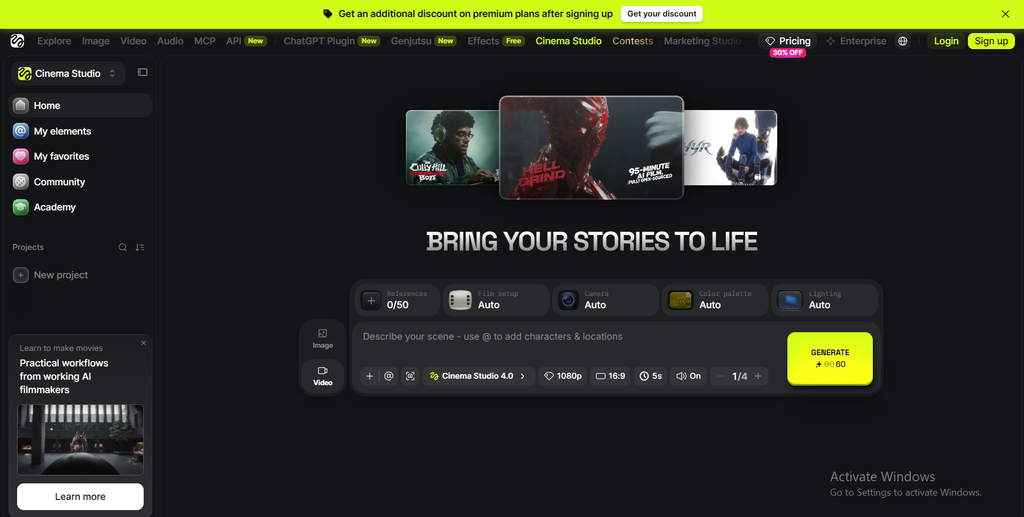Open the 16:9 aspect ratio selector
The image size is (1024, 517).
tap(611, 376)
